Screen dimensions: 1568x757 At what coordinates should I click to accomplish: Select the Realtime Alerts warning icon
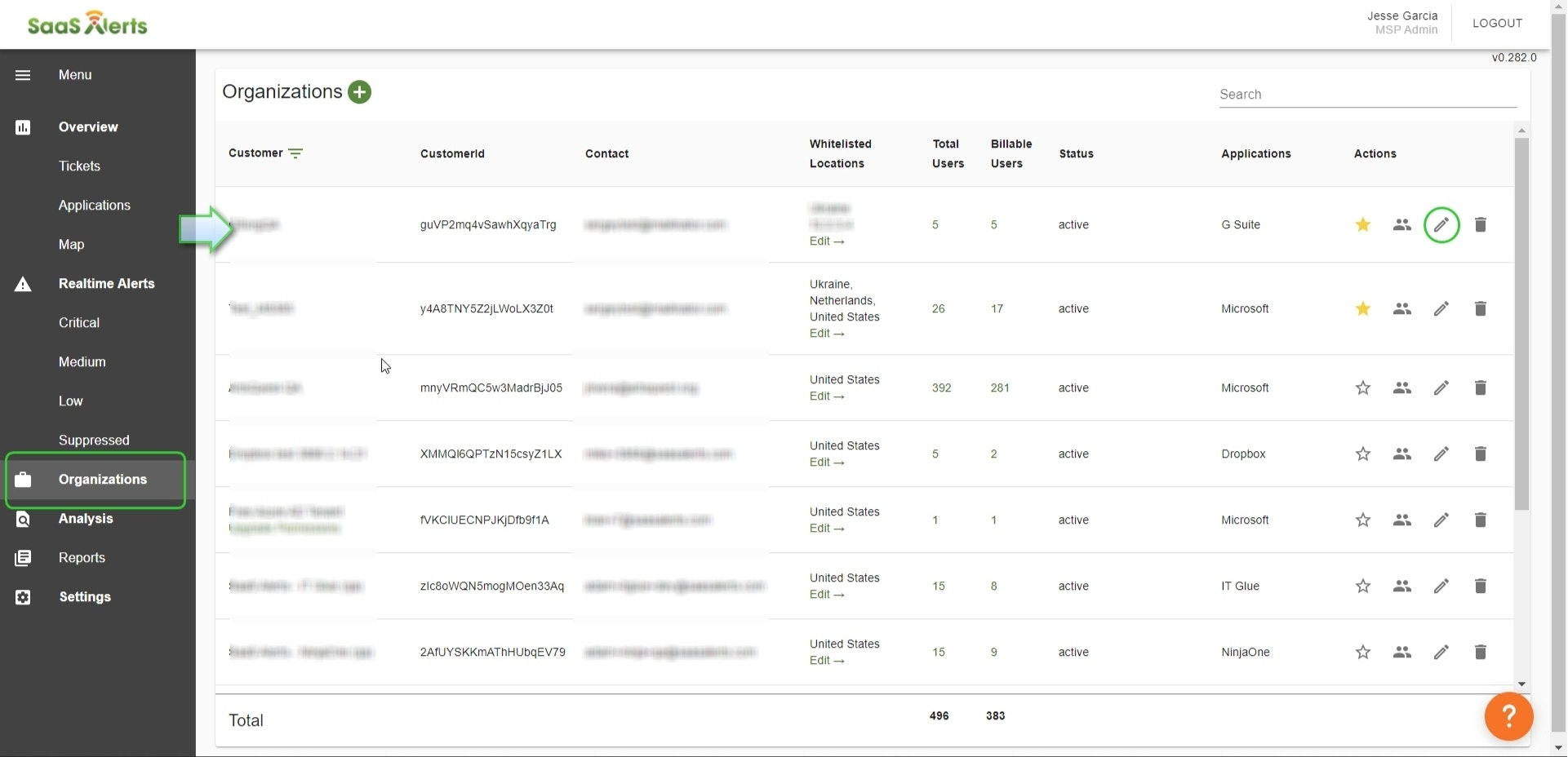(23, 284)
